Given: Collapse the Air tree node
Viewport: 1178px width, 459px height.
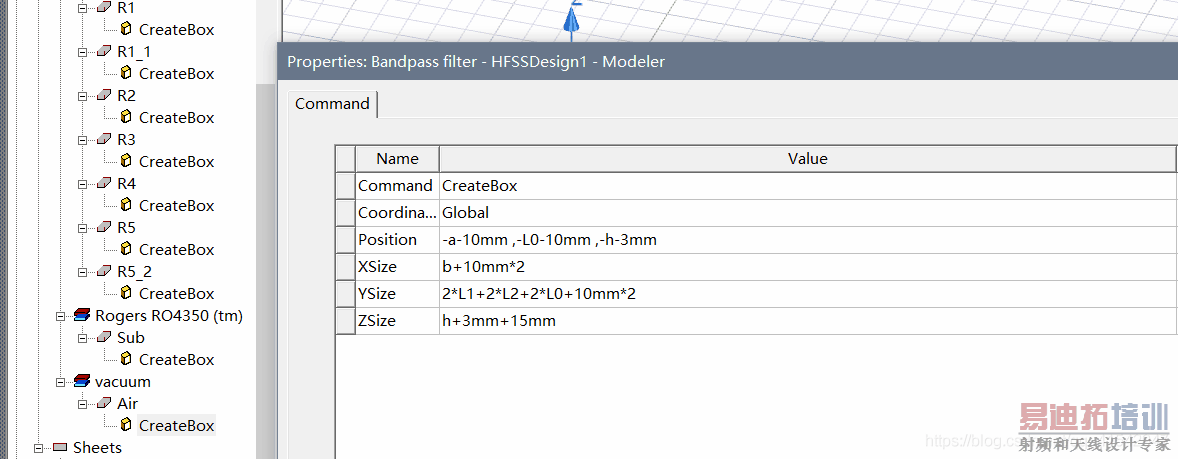Looking at the screenshot, I should point(82,404).
